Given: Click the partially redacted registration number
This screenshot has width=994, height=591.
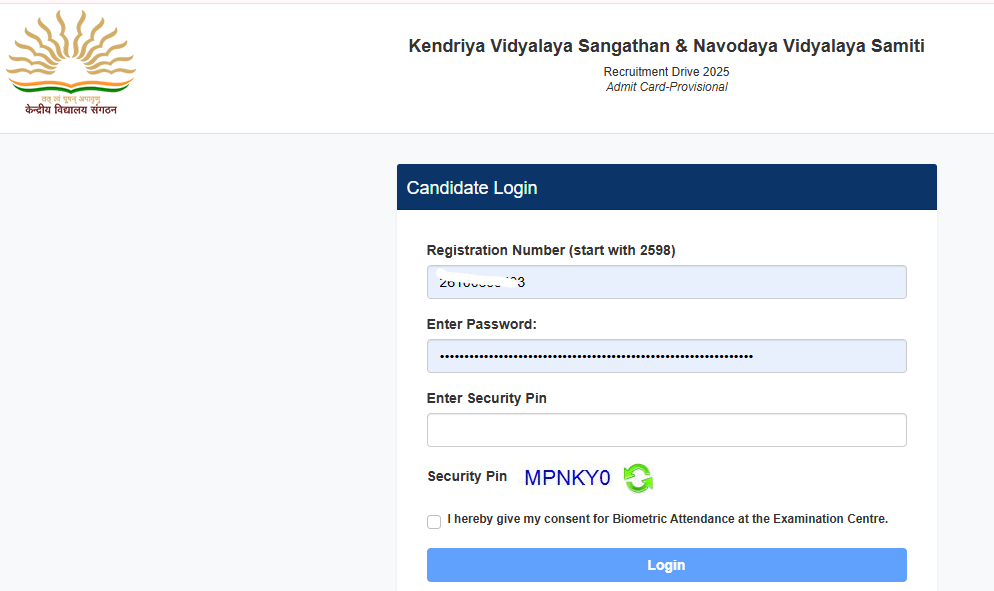Looking at the screenshot, I should pos(482,282).
